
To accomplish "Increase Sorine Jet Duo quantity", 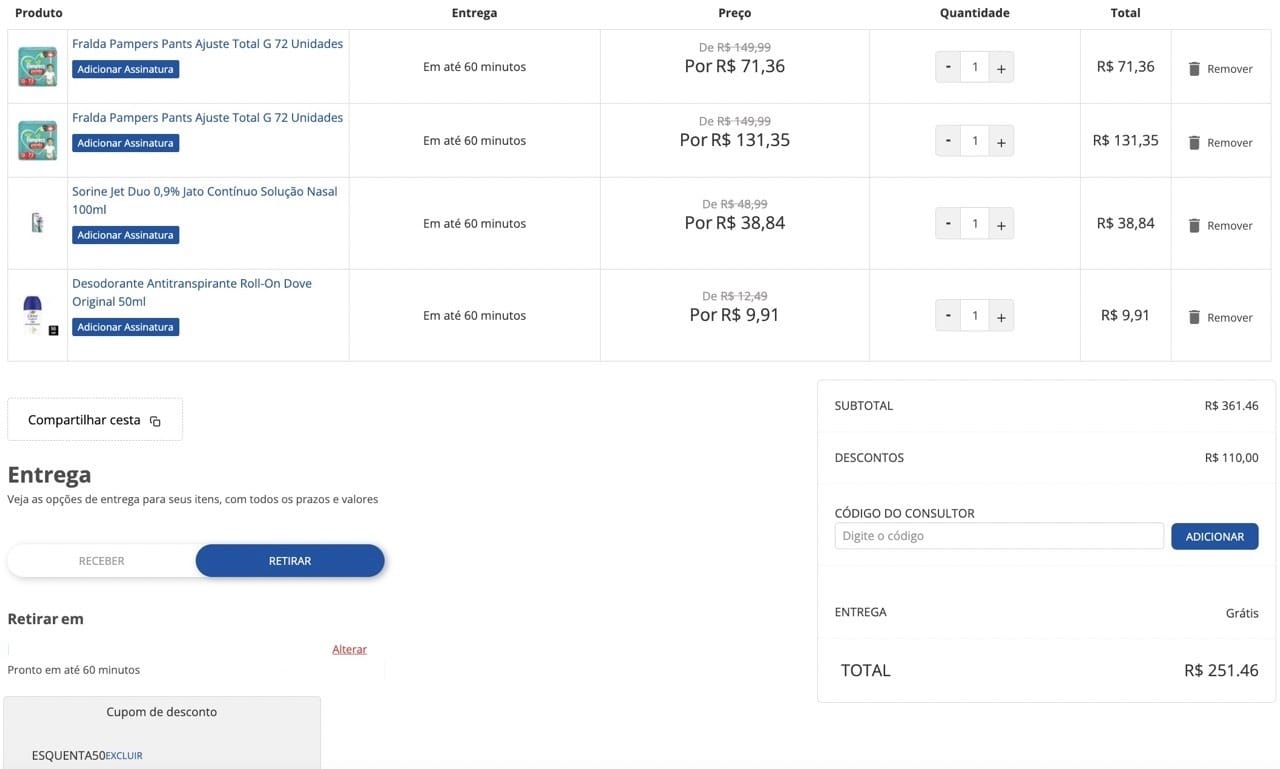I will coord(1001,224).
